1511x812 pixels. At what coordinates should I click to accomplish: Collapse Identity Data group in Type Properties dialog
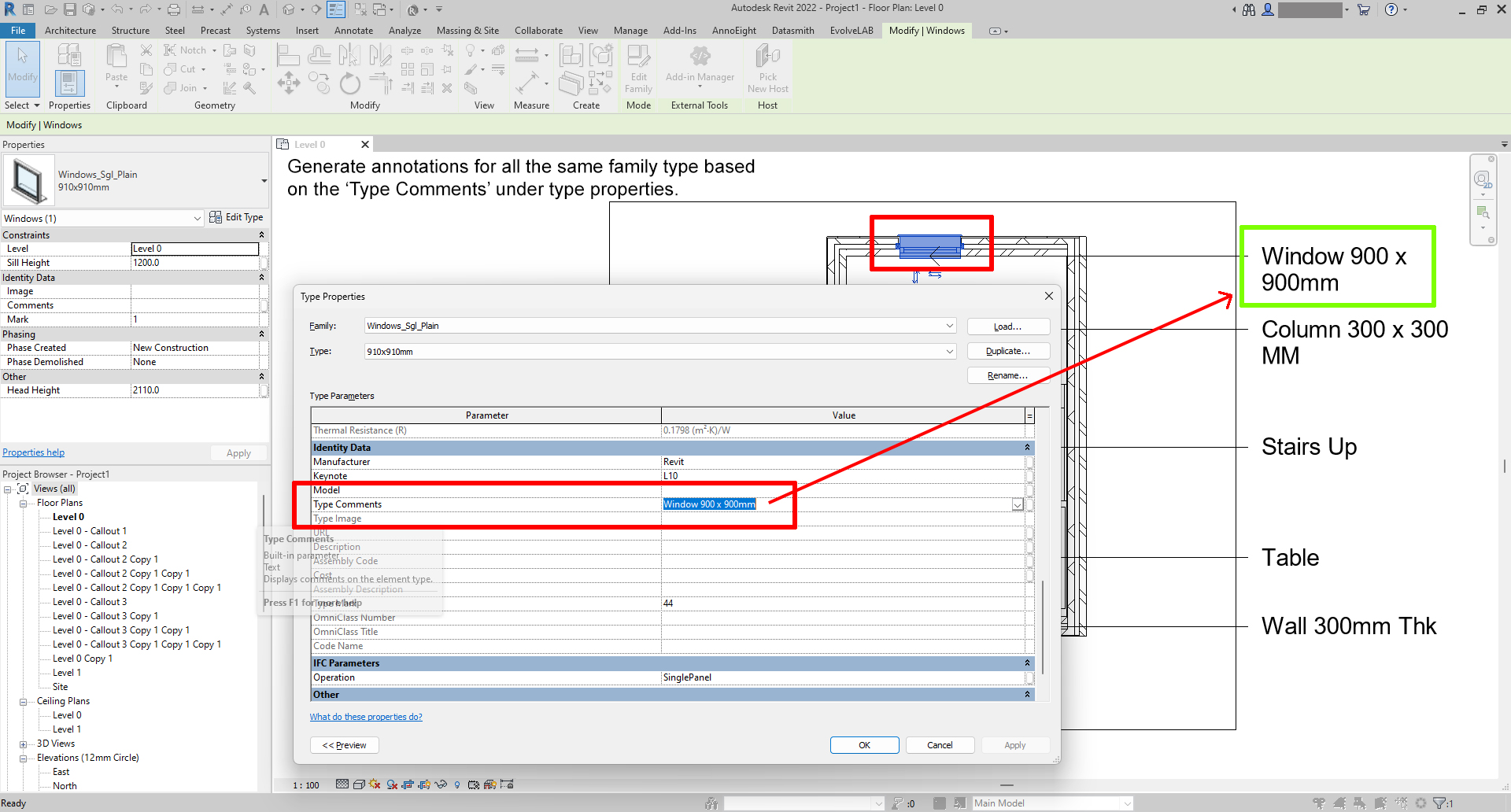[1027, 448]
